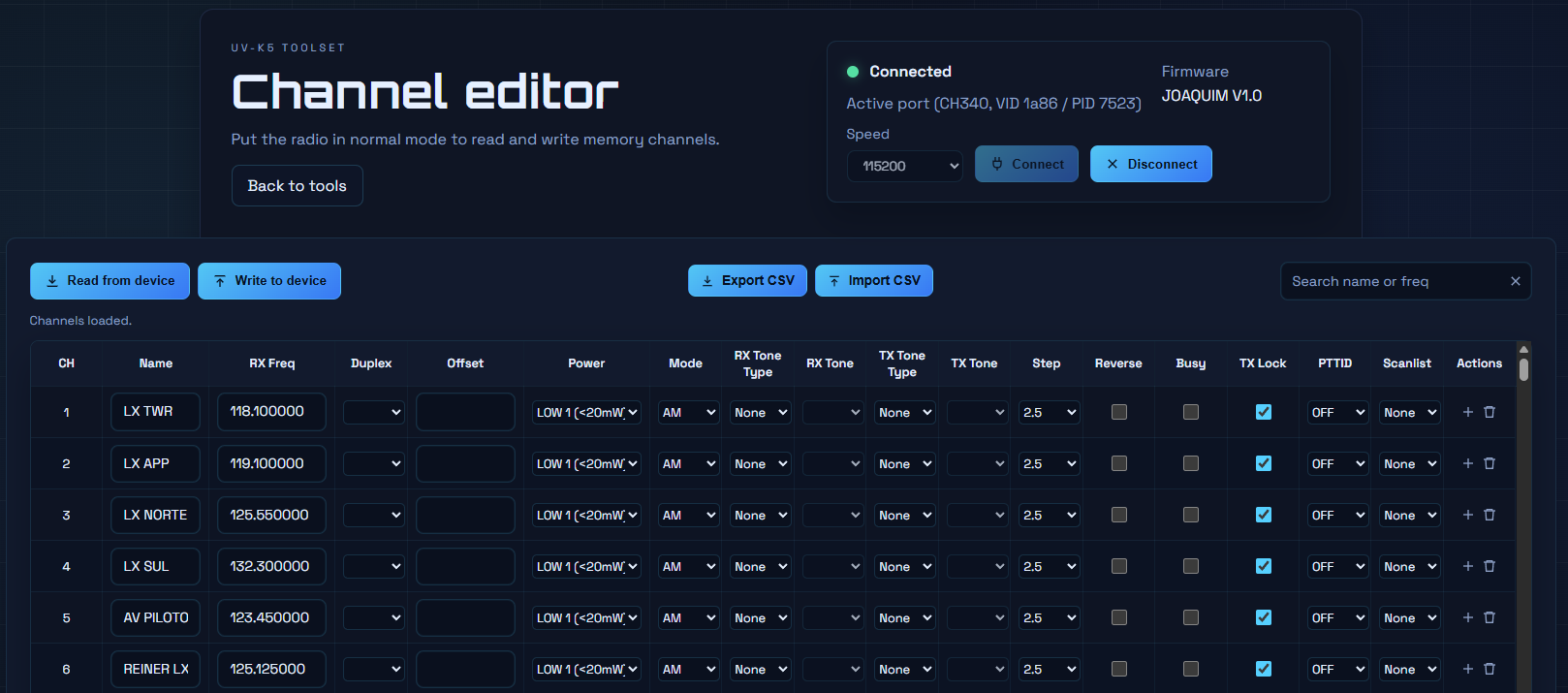Click the trash icon in REINER LX row
Image resolution: width=1568 pixels, height=693 pixels.
[1490, 669]
